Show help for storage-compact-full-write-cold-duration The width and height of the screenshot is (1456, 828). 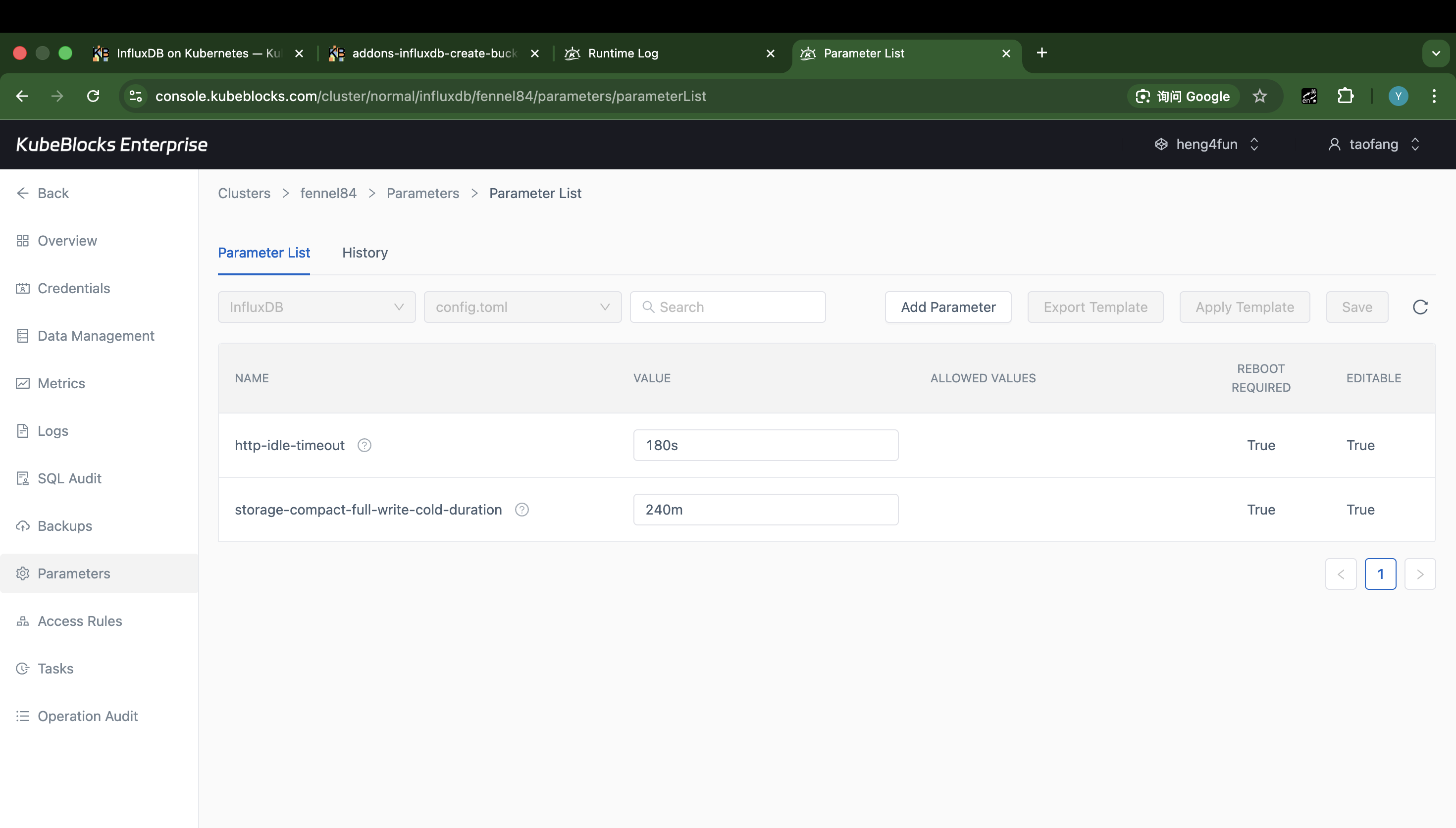pos(522,510)
